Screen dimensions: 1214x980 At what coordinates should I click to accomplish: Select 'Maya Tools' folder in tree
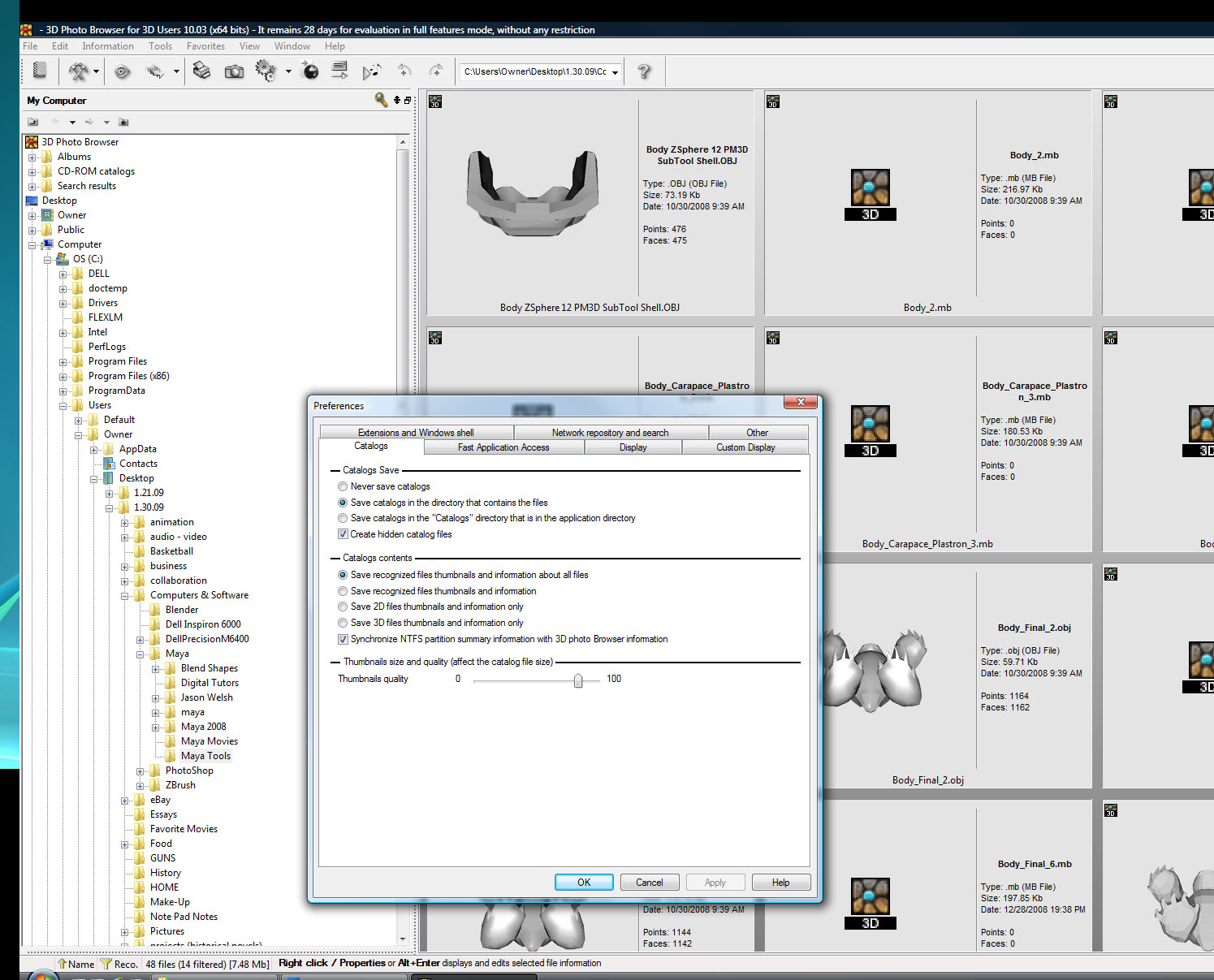coord(205,756)
